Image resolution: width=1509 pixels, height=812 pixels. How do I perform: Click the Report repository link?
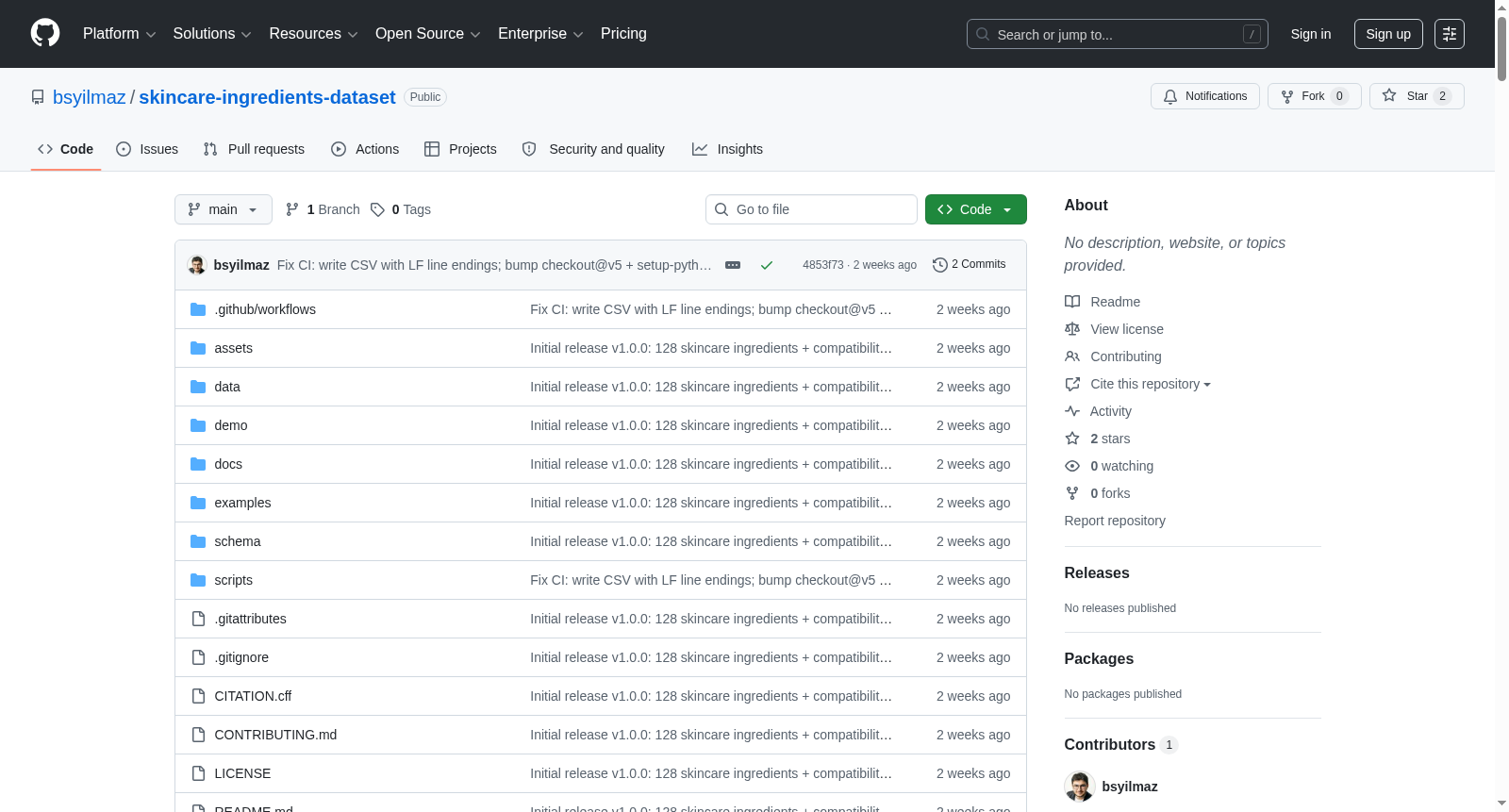1115,521
